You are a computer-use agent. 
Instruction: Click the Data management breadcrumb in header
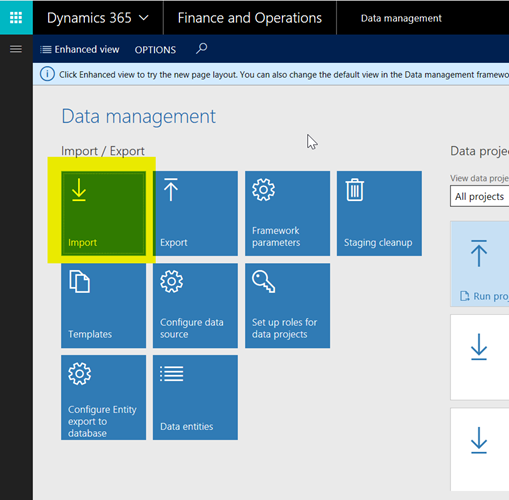point(401,18)
